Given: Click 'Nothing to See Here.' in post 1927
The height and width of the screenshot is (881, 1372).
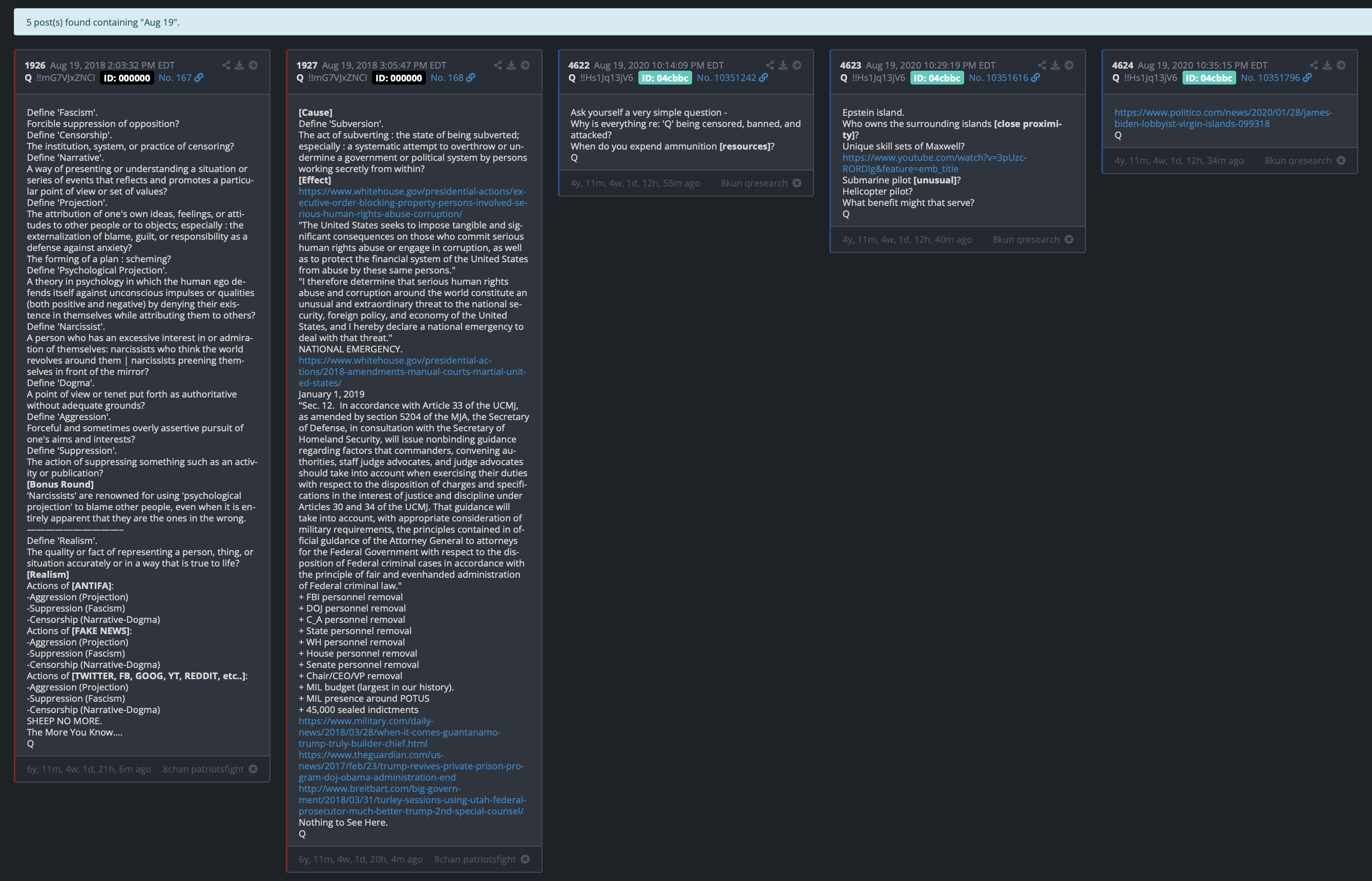Looking at the screenshot, I should tap(343, 822).
